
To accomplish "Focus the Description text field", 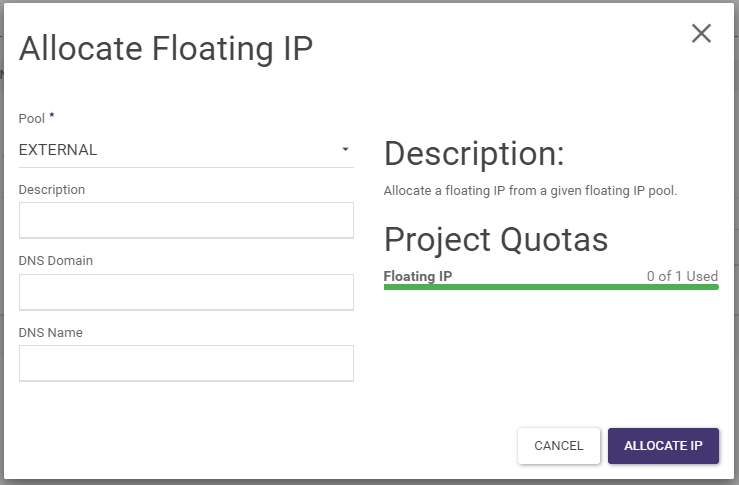I will 186,220.
